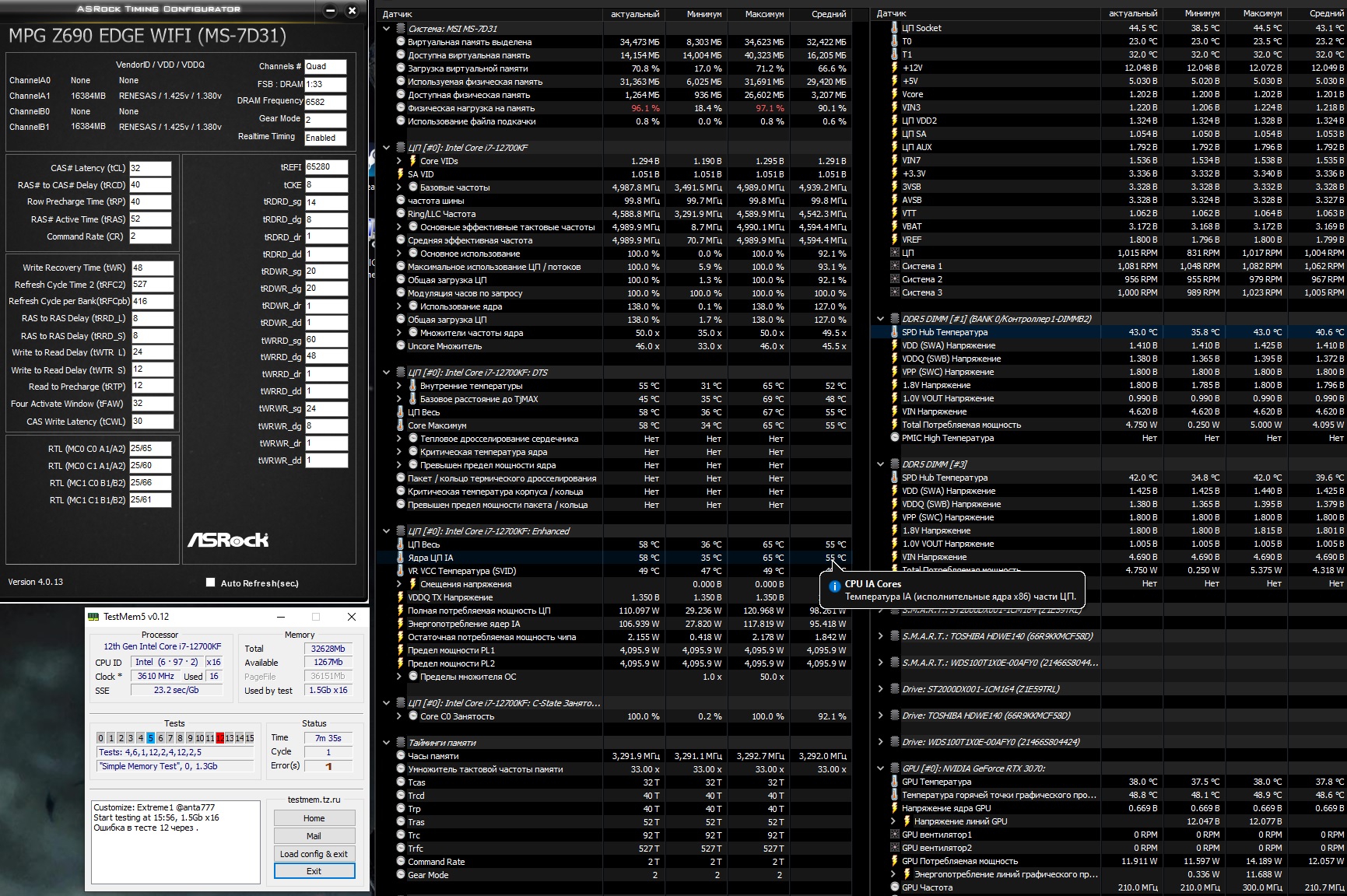This screenshot has width=1347, height=896.
Task: Expand the Базовые частоты row
Action: (x=399, y=187)
